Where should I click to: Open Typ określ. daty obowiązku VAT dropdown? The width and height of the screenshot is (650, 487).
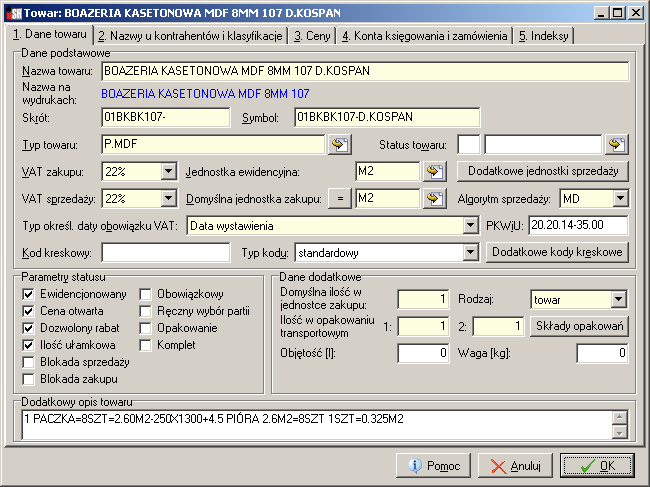[470, 225]
